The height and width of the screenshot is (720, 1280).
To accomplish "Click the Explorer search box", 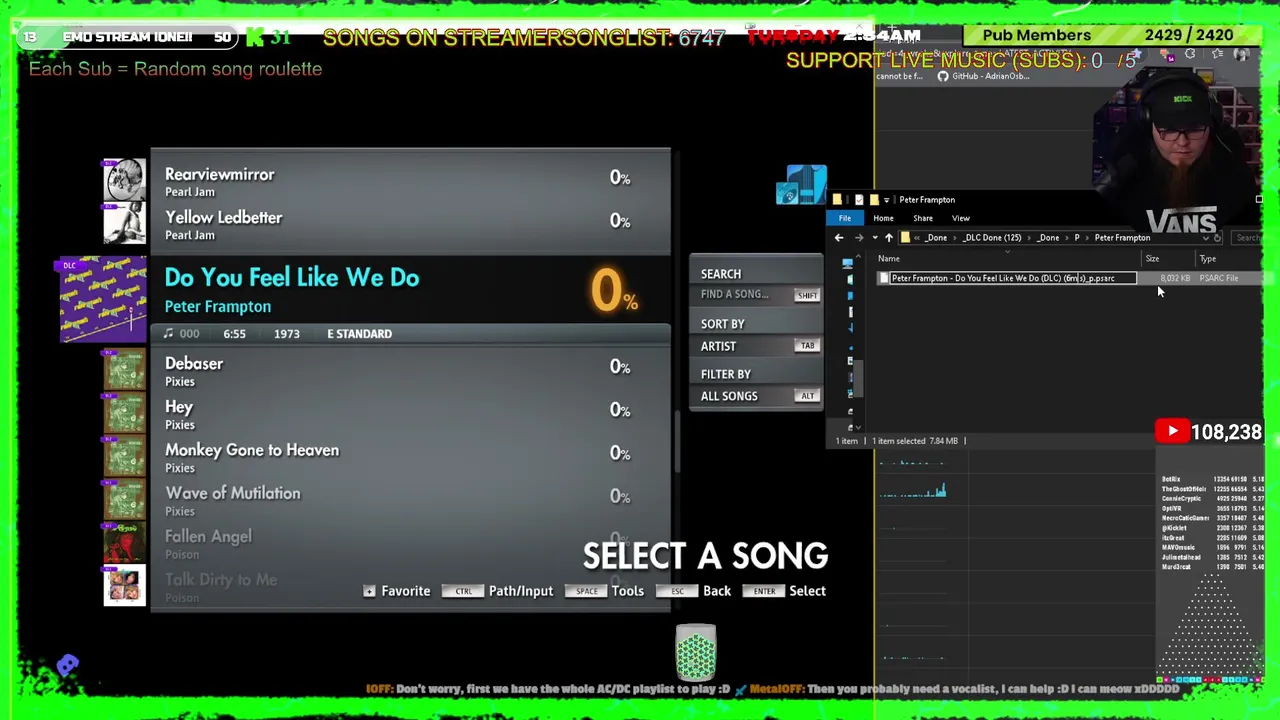I will pos(1246,238).
